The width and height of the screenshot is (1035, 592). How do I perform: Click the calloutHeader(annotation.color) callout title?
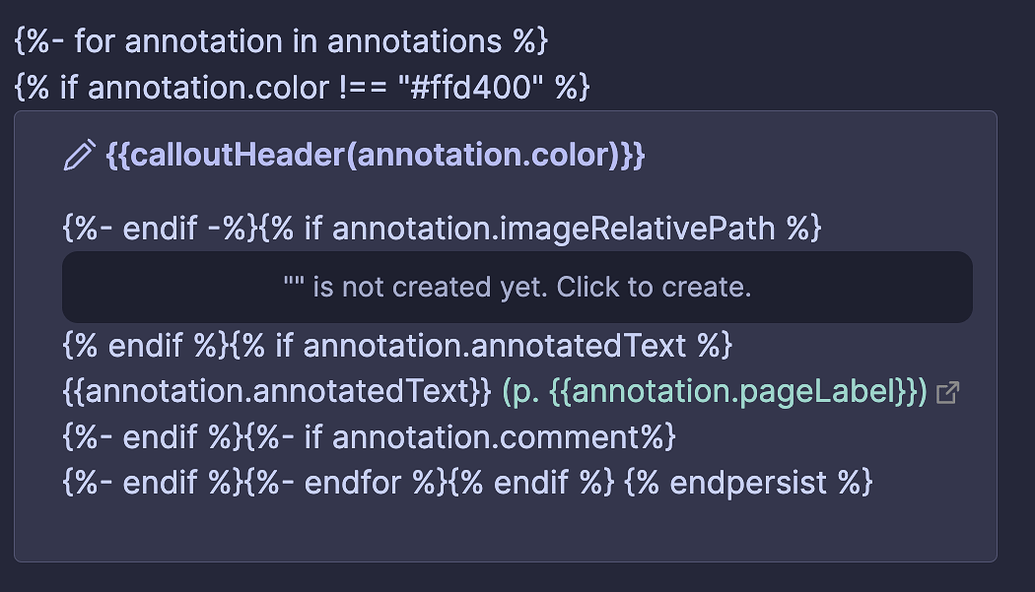tap(375, 155)
